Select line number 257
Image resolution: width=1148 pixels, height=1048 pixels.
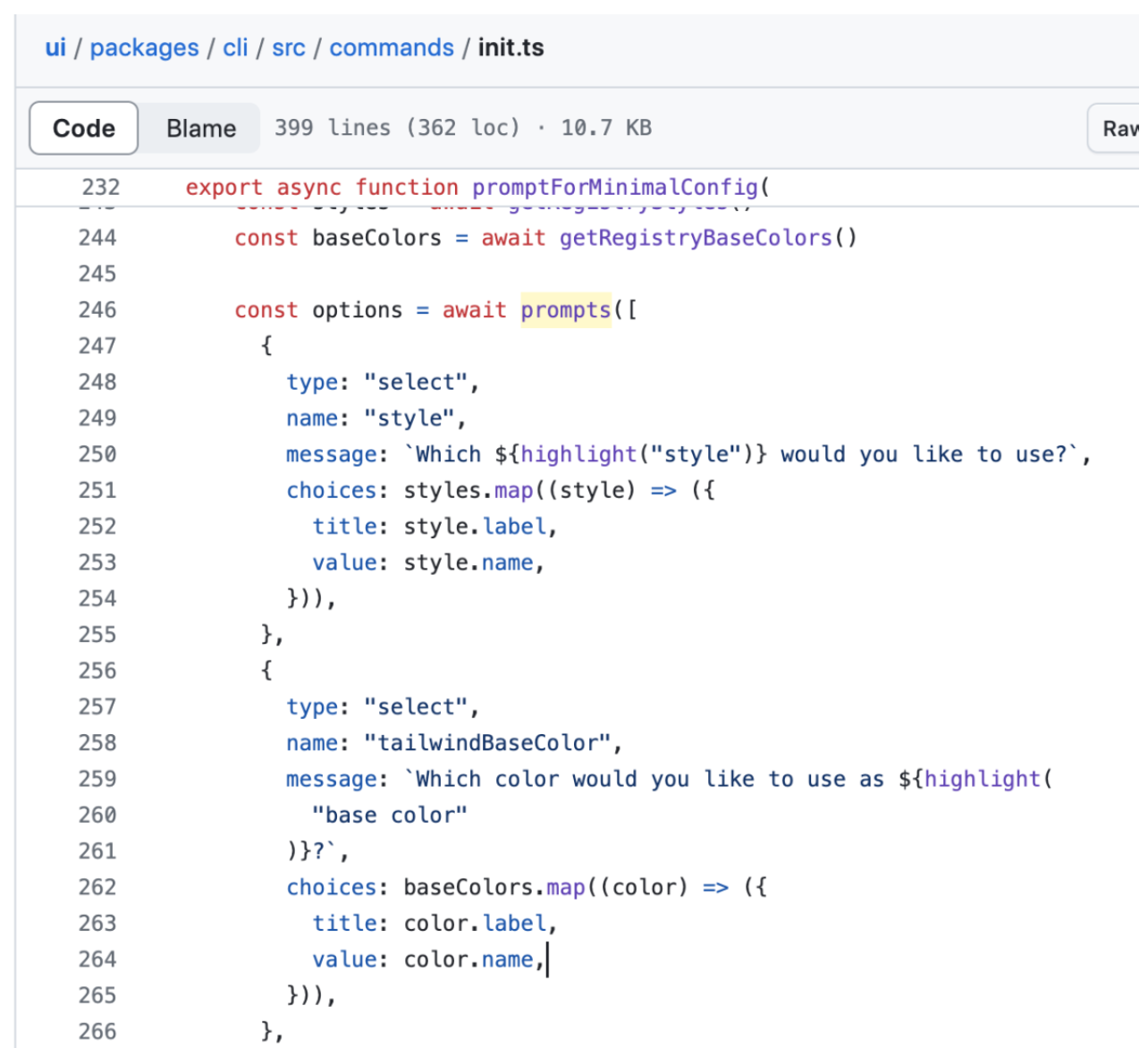(x=97, y=707)
